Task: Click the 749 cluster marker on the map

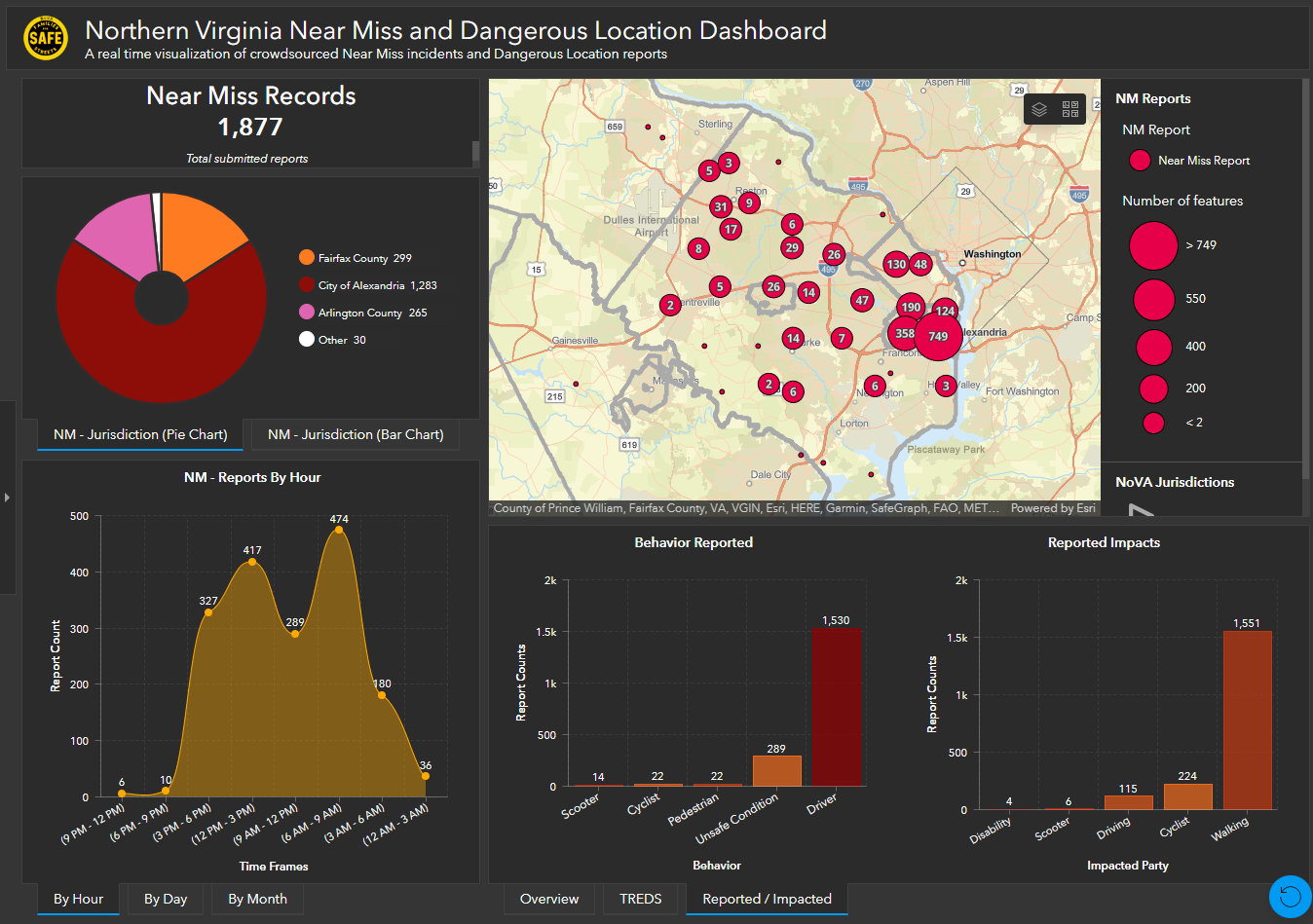Action: [x=937, y=339]
